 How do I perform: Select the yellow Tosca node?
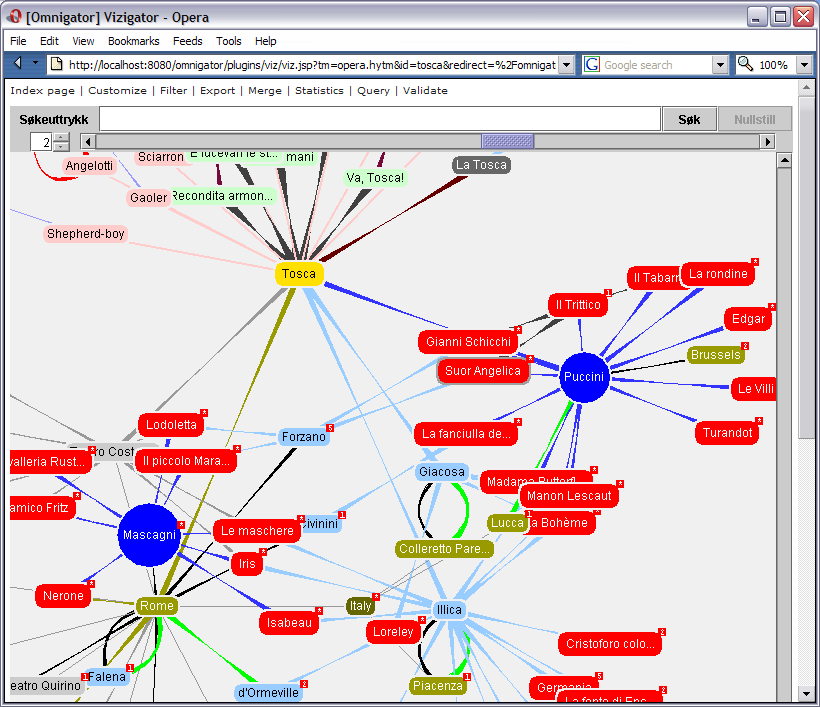point(299,274)
